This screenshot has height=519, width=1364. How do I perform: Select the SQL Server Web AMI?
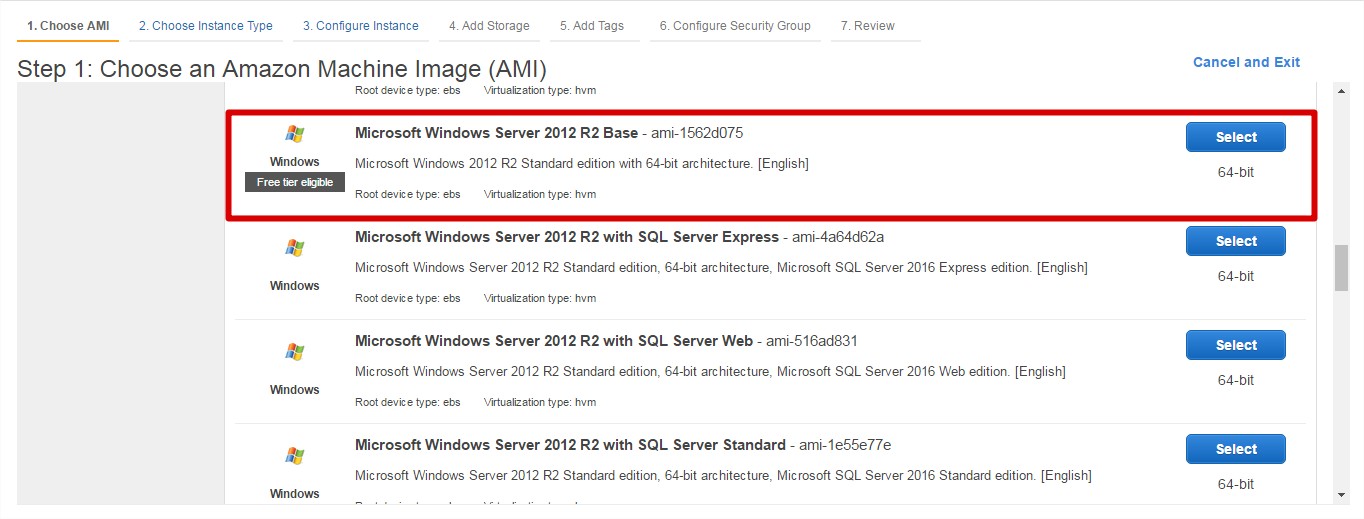[1236, 345]
